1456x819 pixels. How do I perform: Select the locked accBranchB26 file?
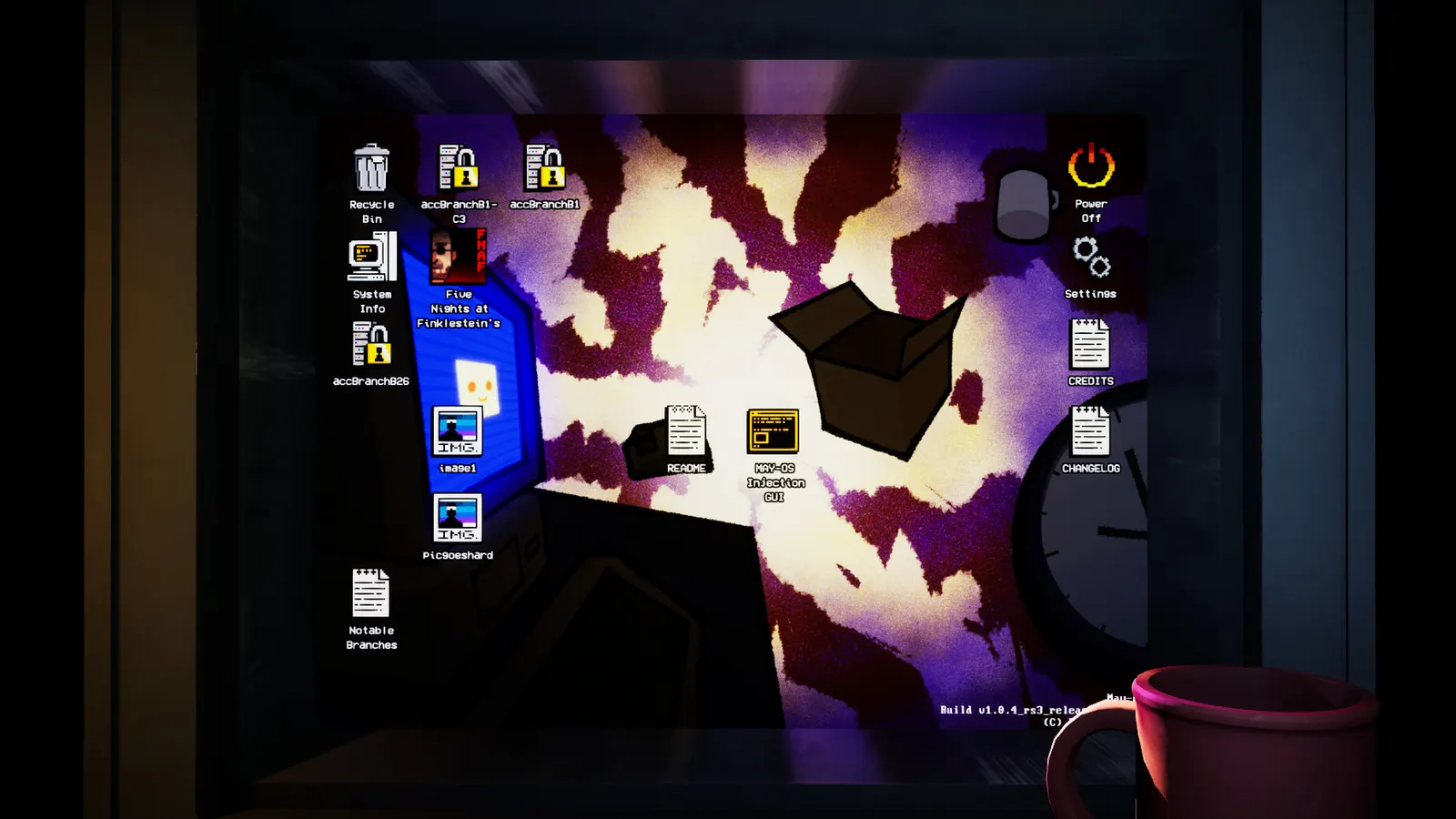pyautogui.click(x=371, y=345)
